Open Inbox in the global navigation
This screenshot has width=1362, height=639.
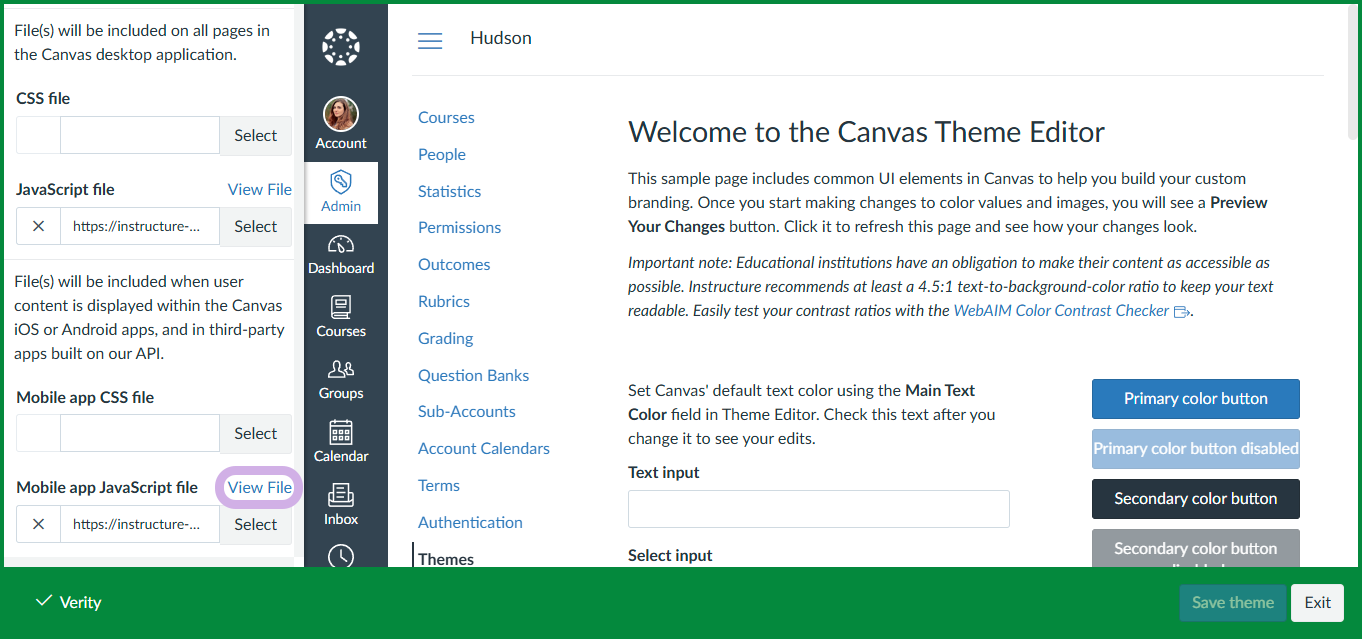(341, 504)
